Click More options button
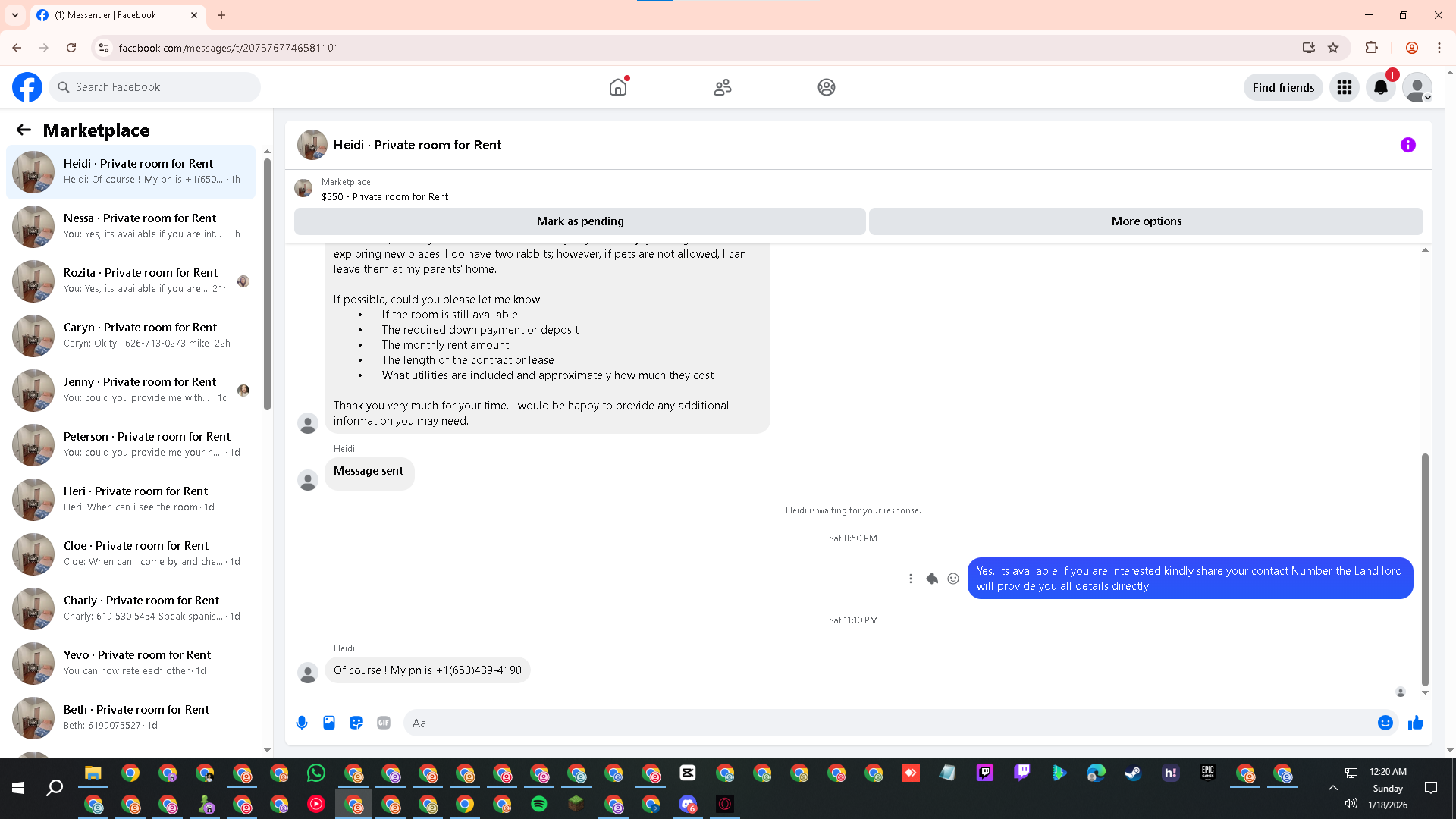Screen dimensions: 1456x819 [x=1146, y=221]
